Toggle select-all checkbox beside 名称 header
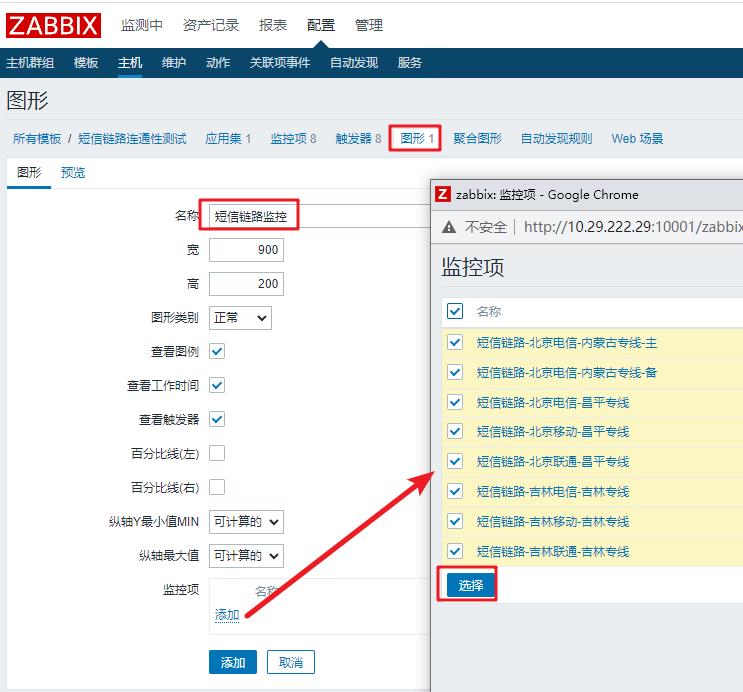 [455, 311]
